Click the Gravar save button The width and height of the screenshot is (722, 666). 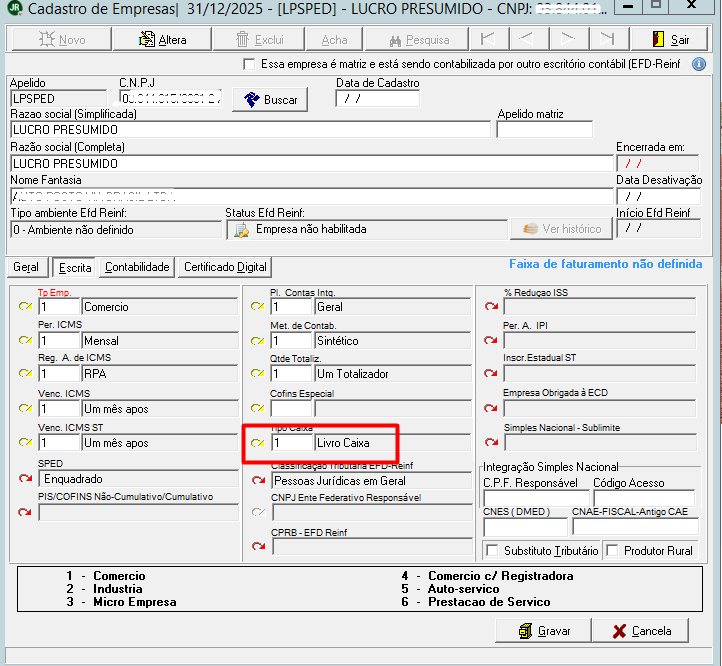(543, 631)
